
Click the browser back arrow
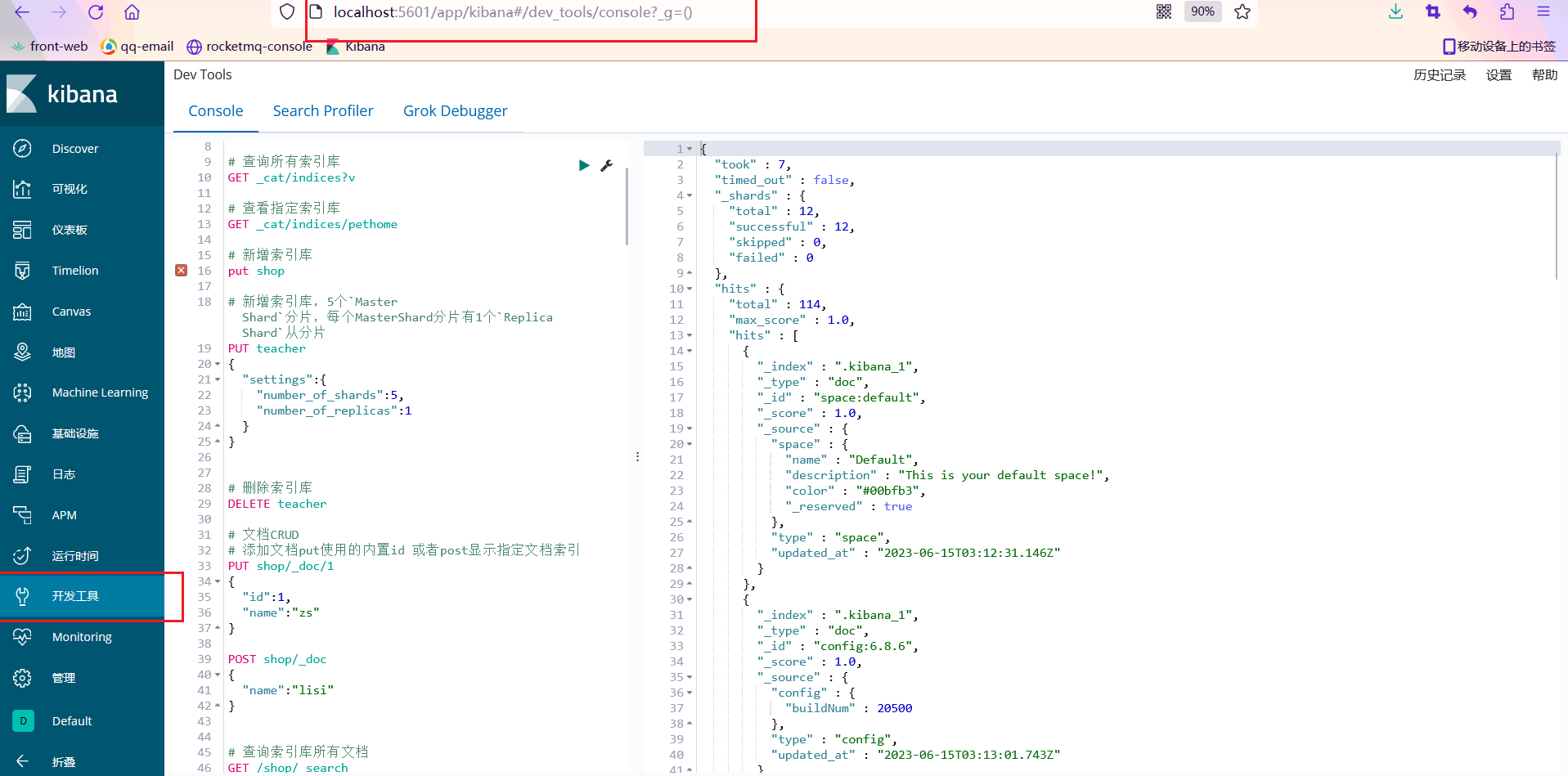(22, 12)
